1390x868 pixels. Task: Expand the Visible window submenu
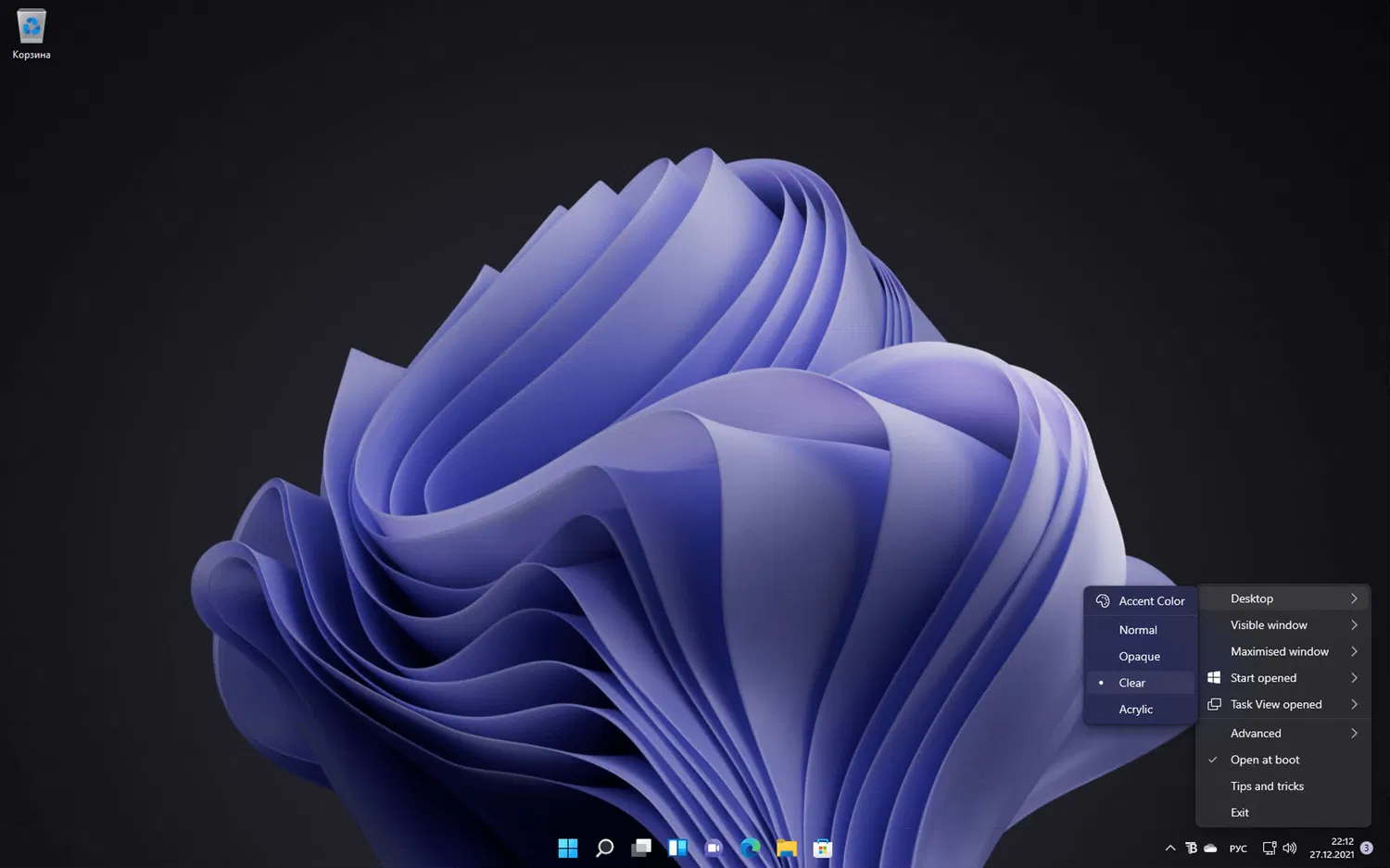pyautogui.click(x=1283, y=625)
